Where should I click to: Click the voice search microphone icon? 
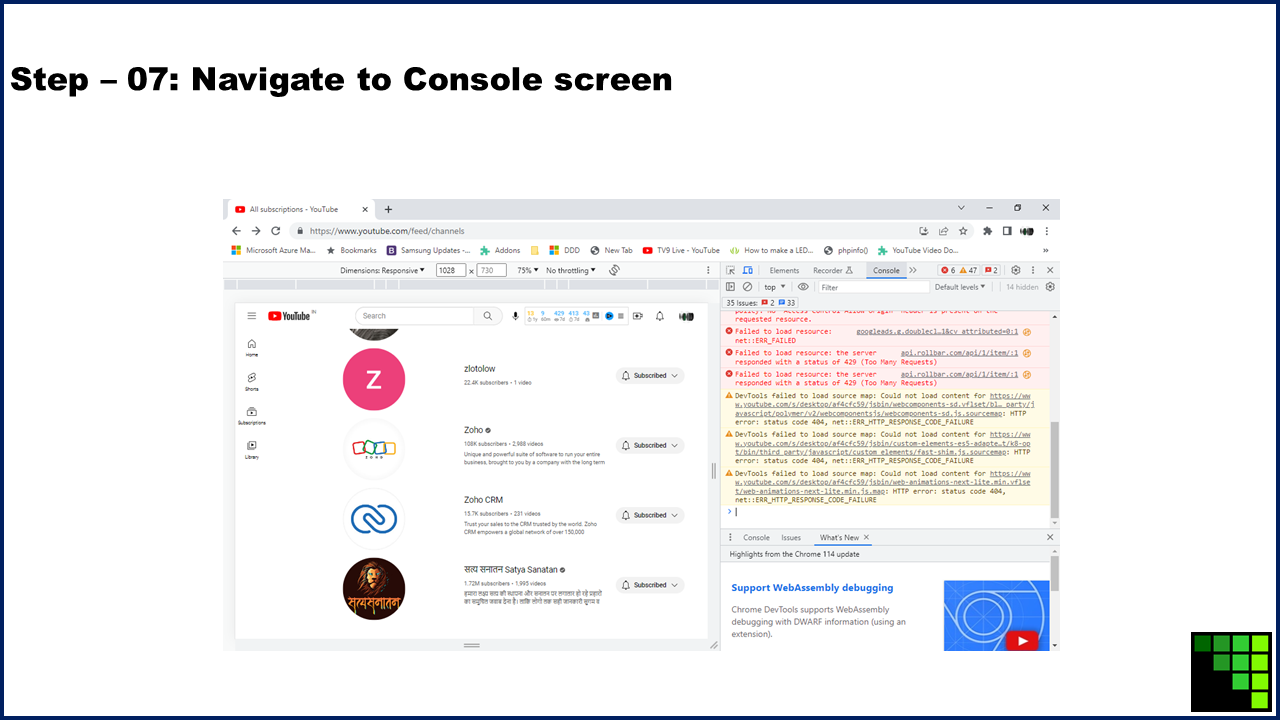click(x=515, y=315)
